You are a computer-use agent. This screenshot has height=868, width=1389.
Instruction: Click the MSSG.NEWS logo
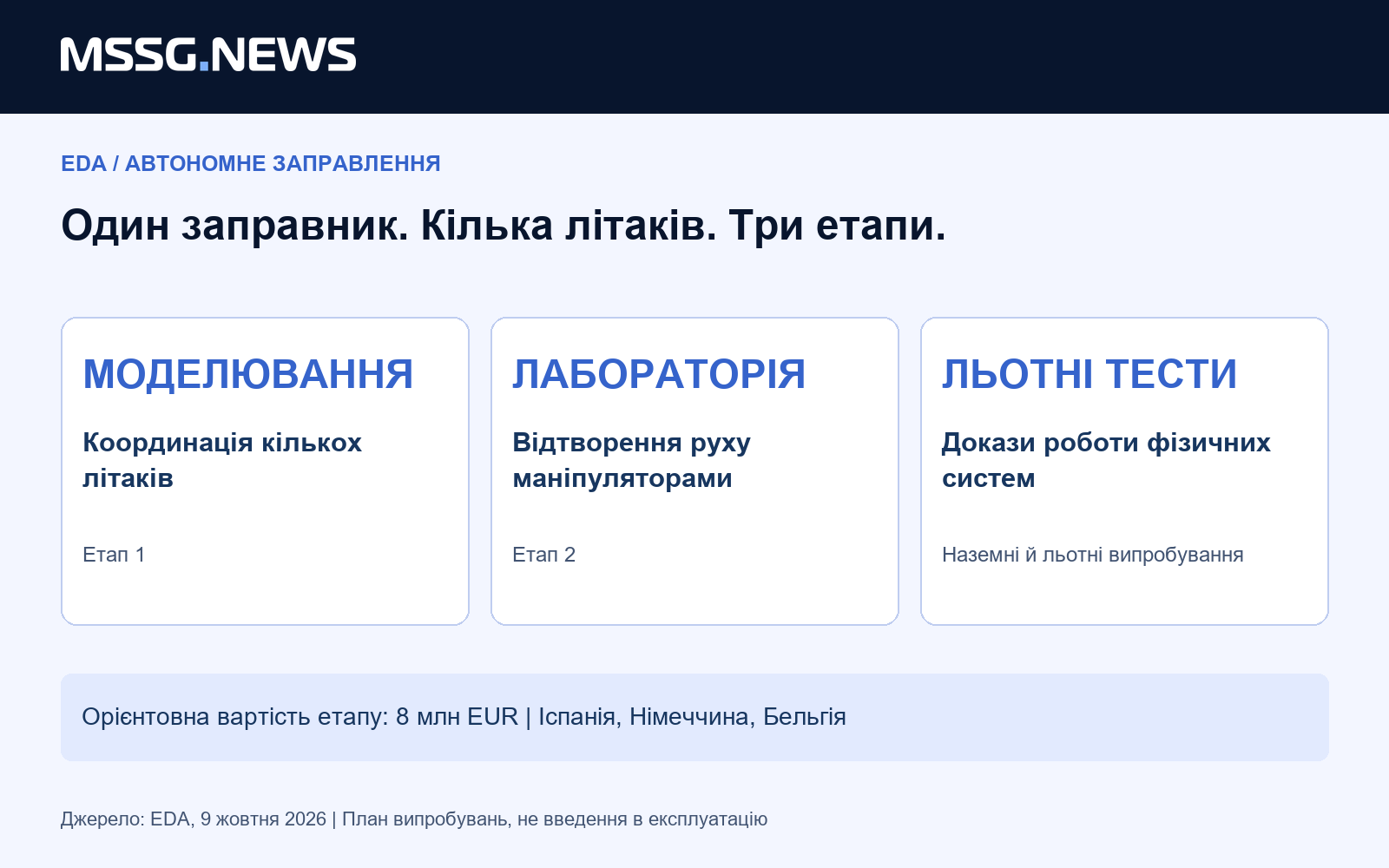[208, 55]
